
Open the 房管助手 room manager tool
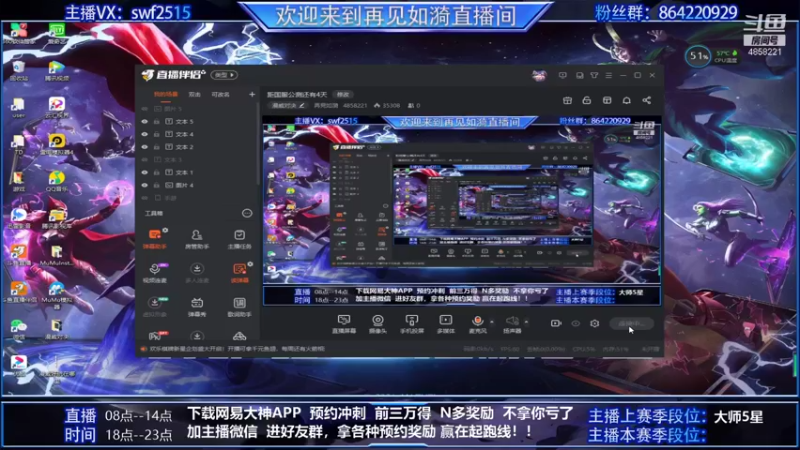[x=197, y=238]
